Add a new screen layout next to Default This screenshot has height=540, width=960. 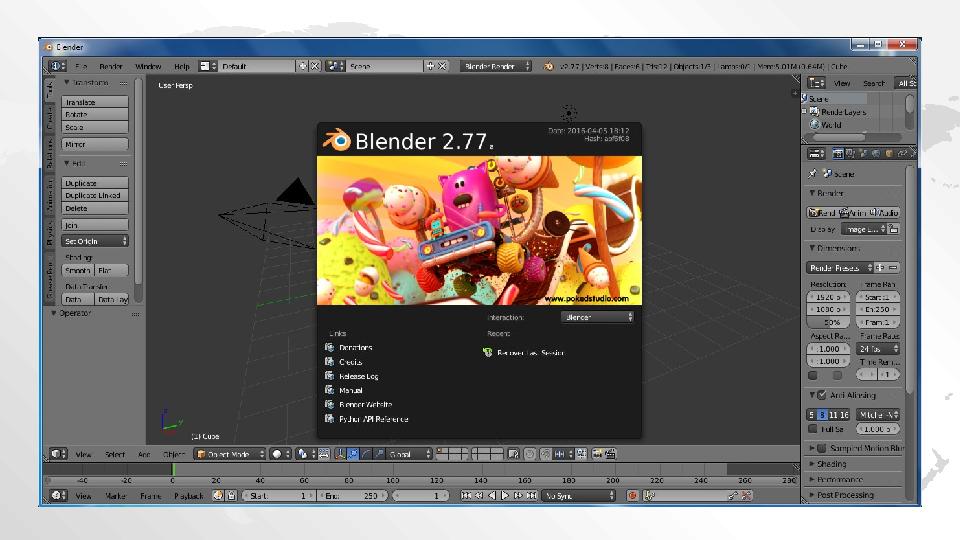pos(302,66)
